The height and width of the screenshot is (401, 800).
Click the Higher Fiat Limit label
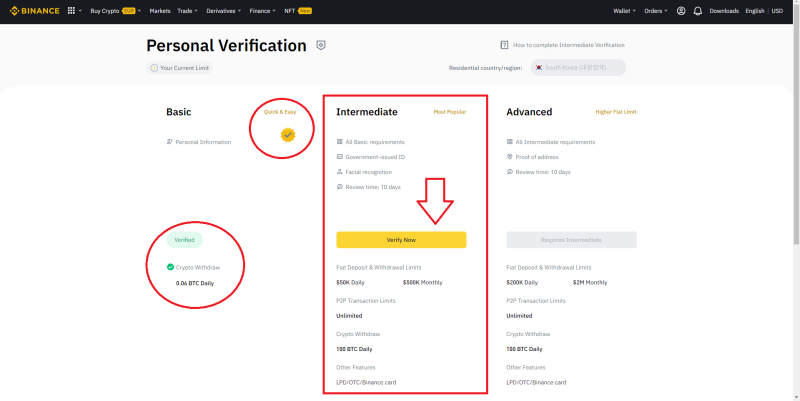(616, 112)
